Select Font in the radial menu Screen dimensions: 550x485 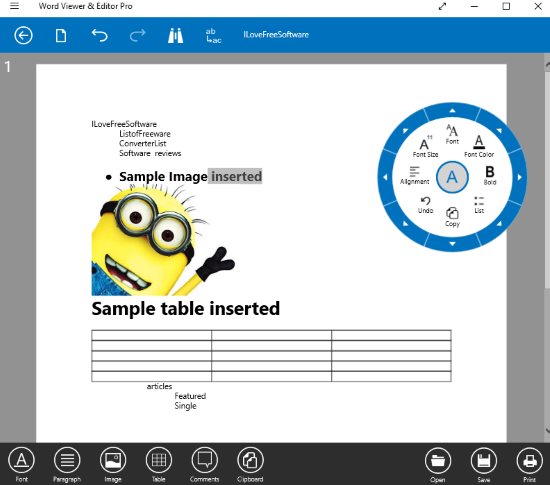tap(452, 134)
